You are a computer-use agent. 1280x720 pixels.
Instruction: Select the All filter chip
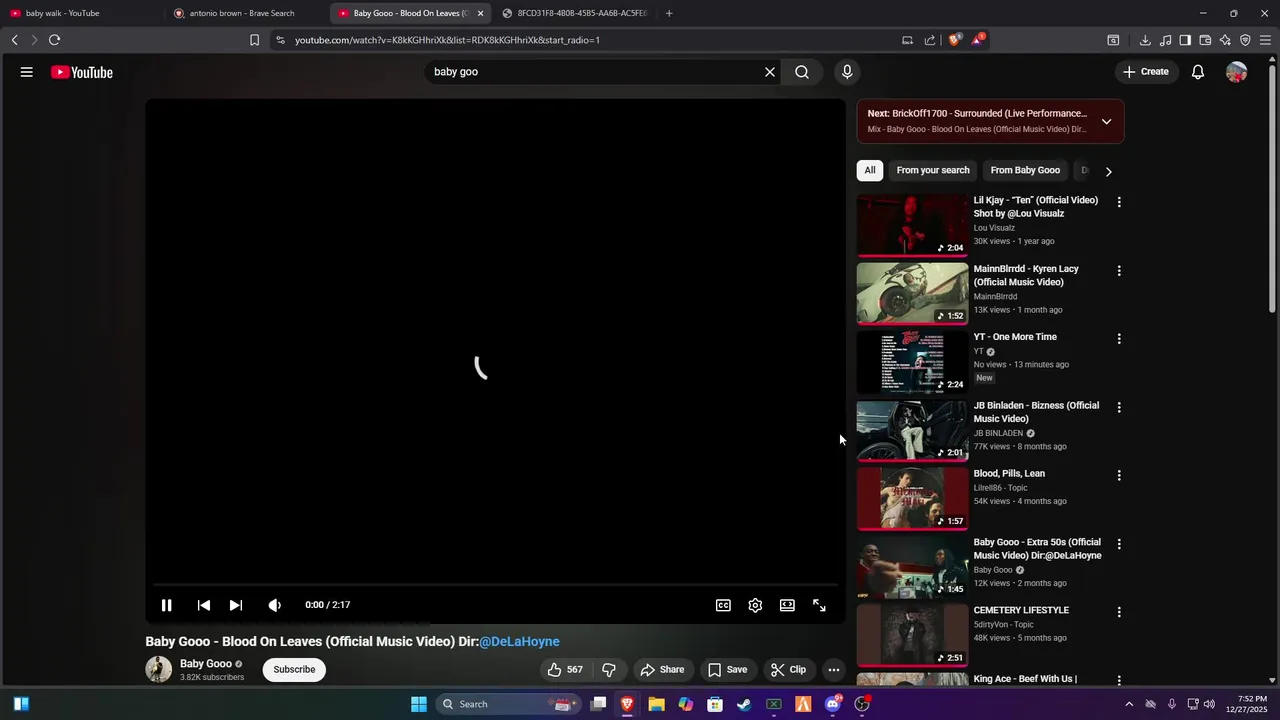[x=870, y=170]
